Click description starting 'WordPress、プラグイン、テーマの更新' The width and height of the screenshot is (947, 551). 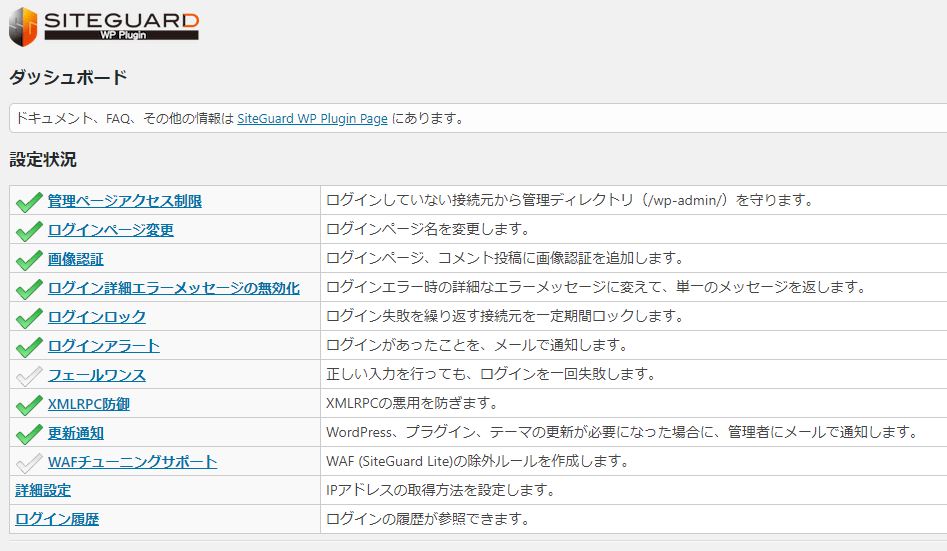[x=624, y=432]
